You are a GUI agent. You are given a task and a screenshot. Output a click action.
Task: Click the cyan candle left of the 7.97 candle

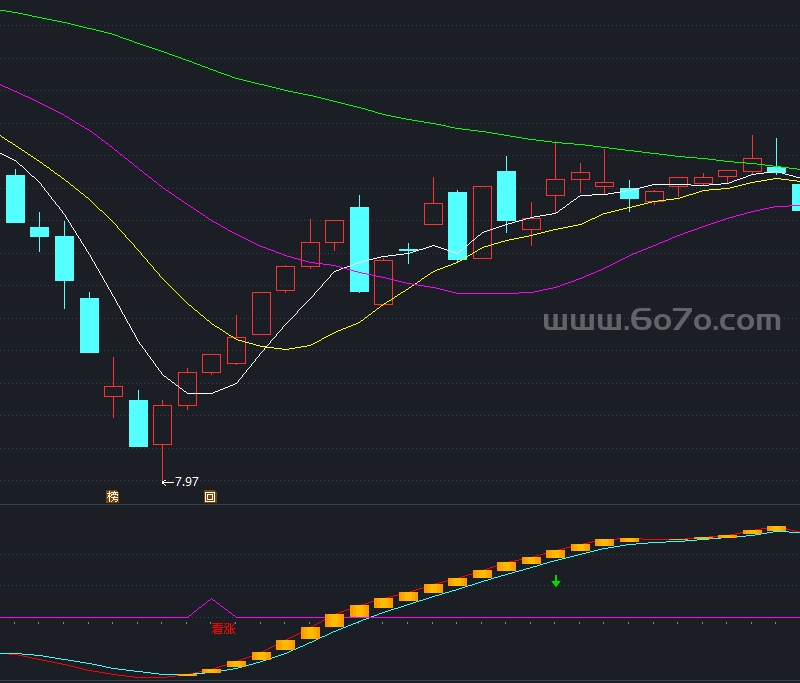[138, 423]
